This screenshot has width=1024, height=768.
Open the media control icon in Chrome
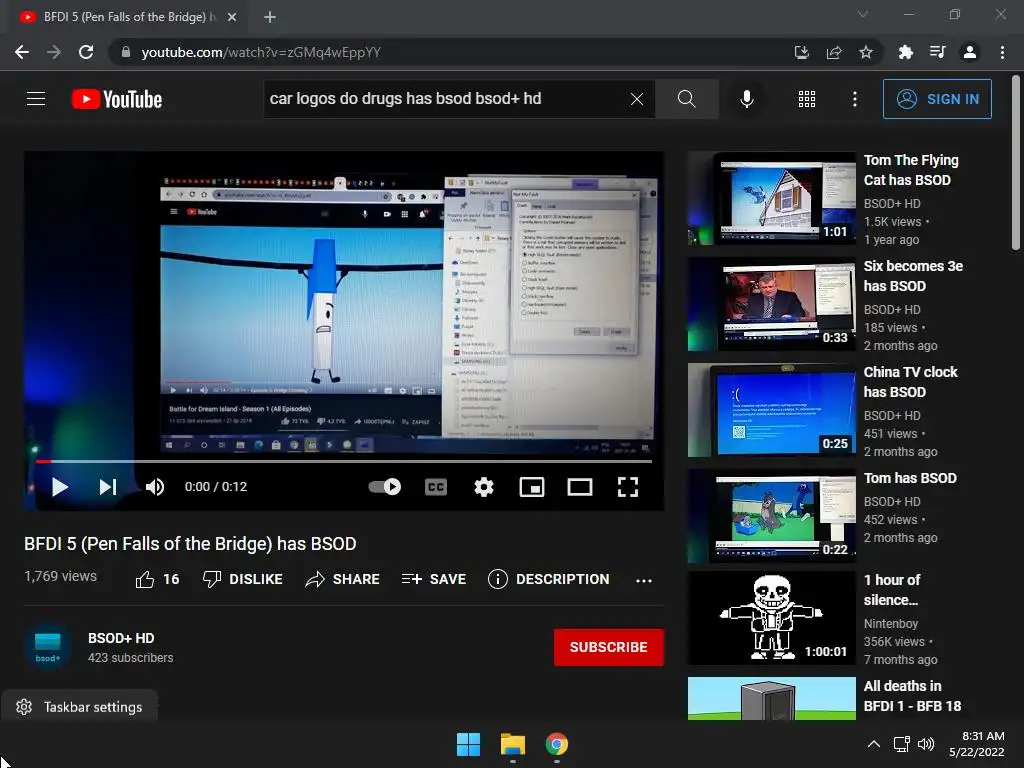(x=937, y=52)
